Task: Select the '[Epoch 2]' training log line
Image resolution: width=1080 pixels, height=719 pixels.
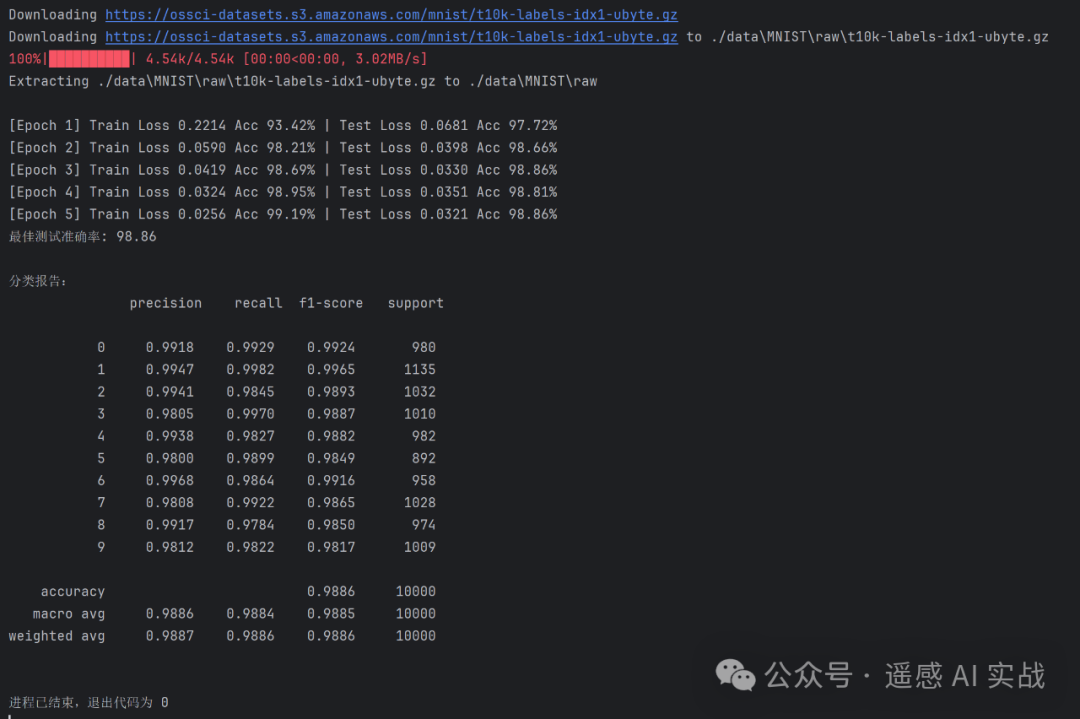Action: pyautogui.click(x=283, y=147)
